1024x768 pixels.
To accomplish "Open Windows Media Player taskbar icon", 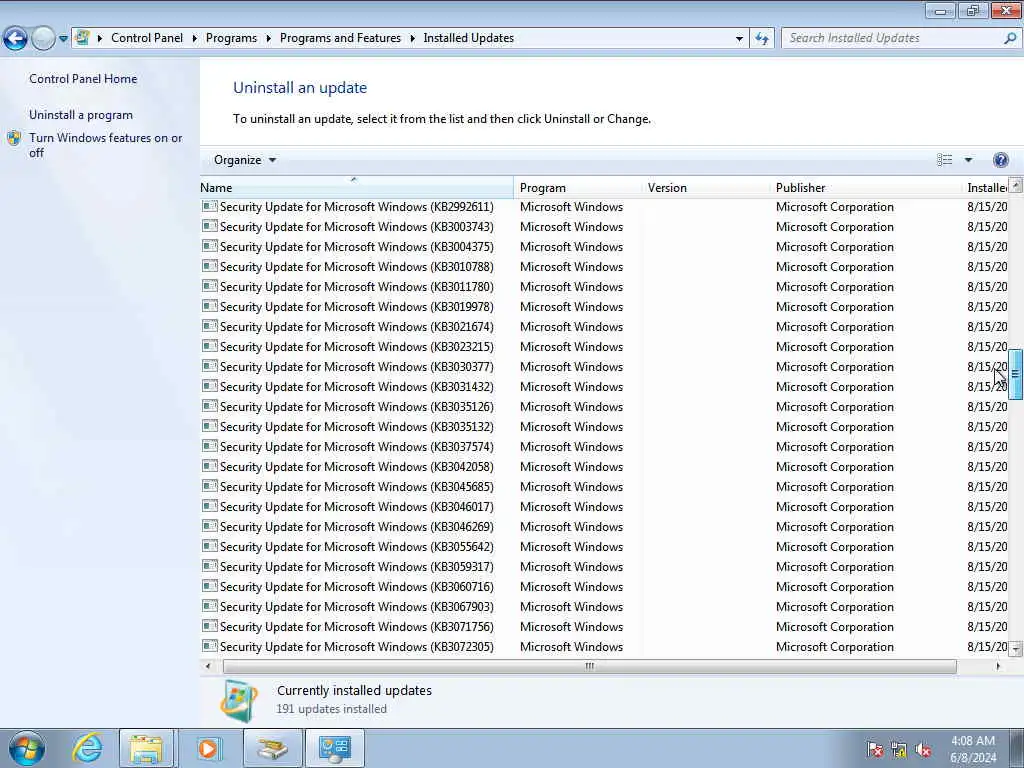I will coord(209,748).
